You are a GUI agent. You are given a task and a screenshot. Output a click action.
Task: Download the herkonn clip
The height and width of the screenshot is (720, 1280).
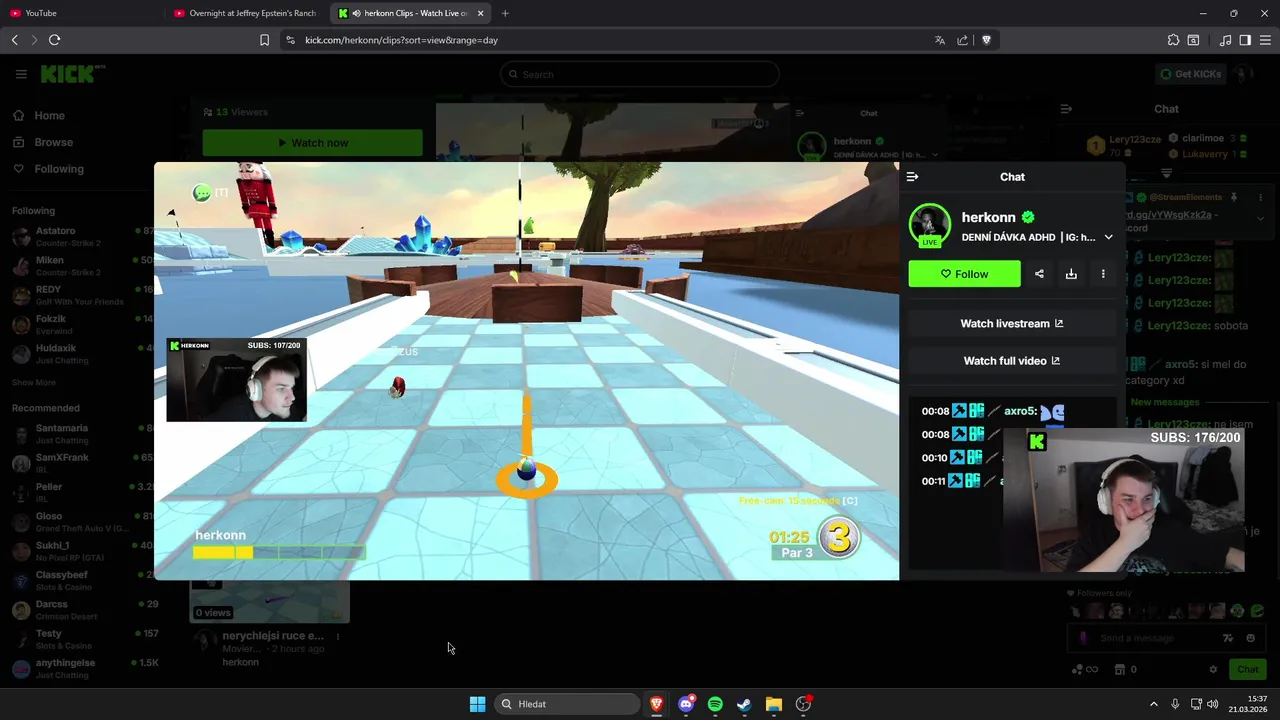tap(1071, 274)
